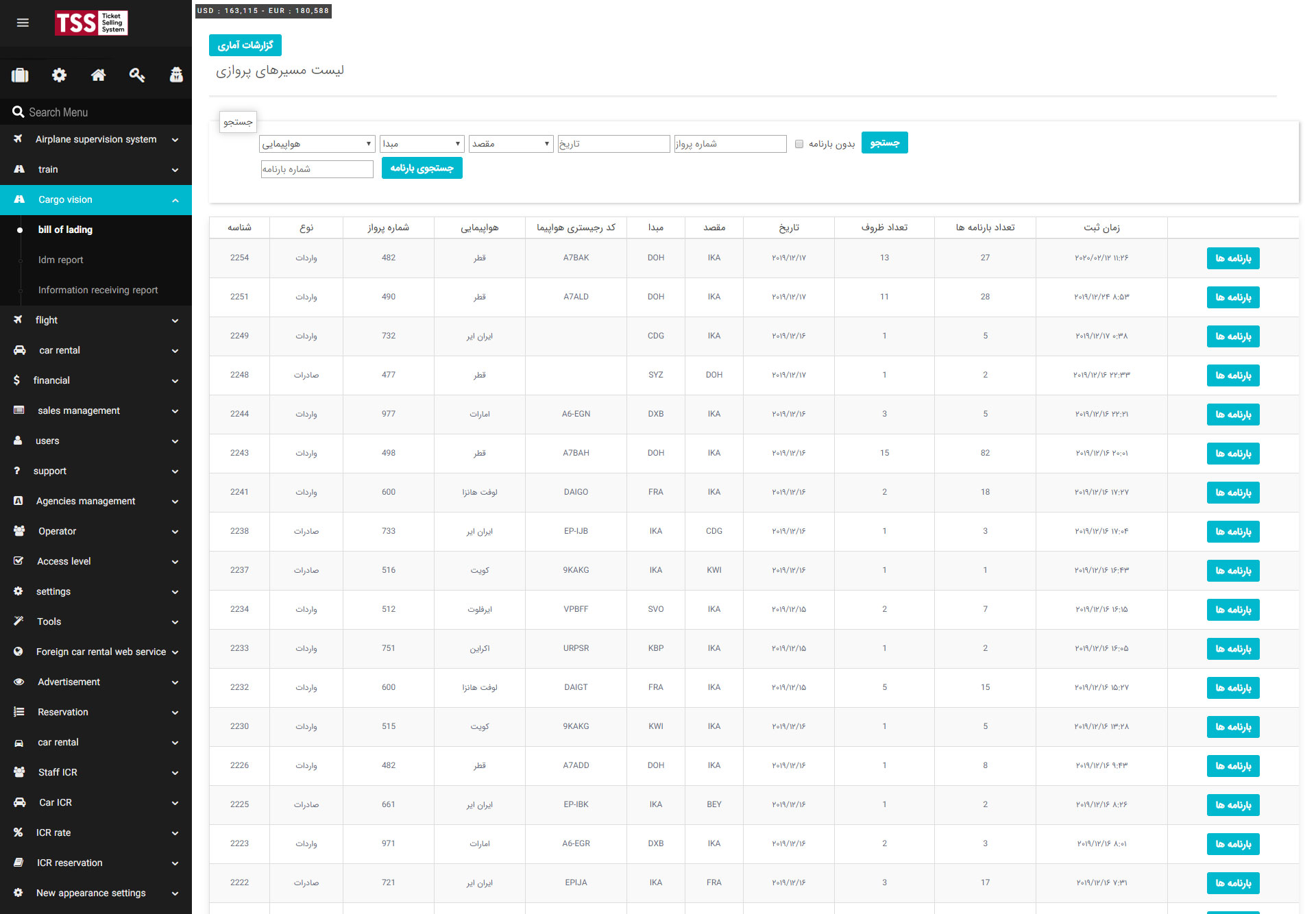Click the TSS Ticket Selling System logo

pyautogui.click(x=91, y=23)
